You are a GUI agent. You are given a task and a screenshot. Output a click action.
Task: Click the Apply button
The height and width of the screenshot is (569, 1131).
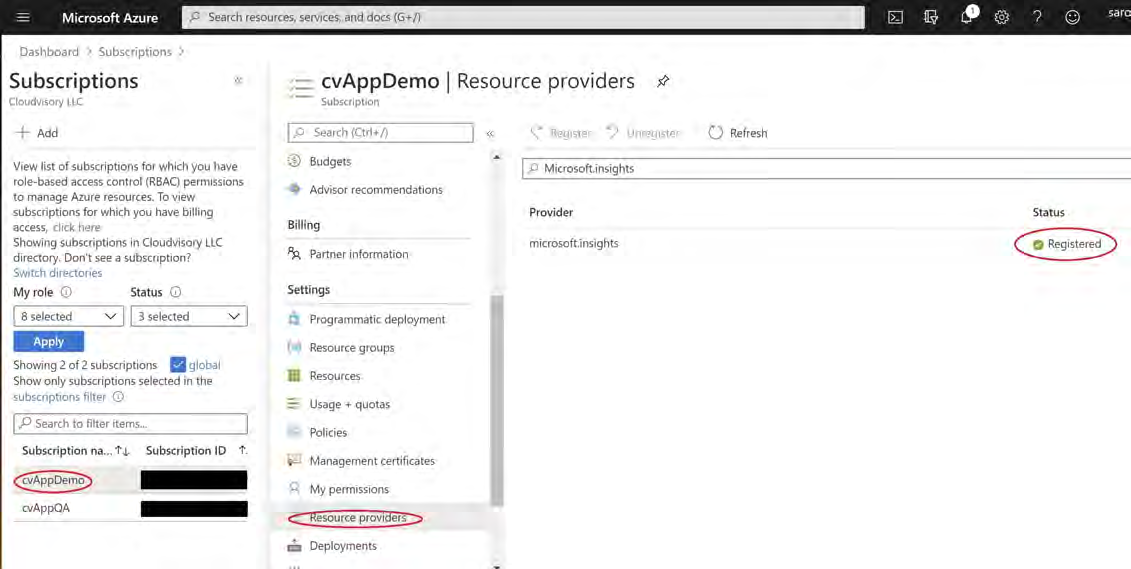(x=48, y=341)
